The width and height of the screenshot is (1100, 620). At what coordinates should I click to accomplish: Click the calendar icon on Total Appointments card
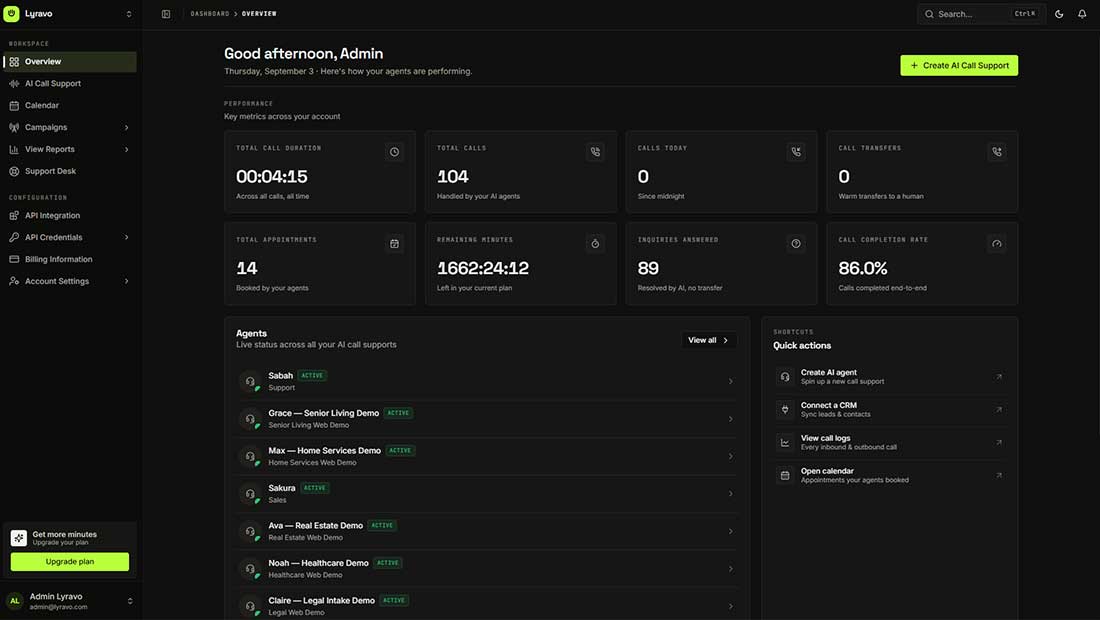[x=394, y=244]
